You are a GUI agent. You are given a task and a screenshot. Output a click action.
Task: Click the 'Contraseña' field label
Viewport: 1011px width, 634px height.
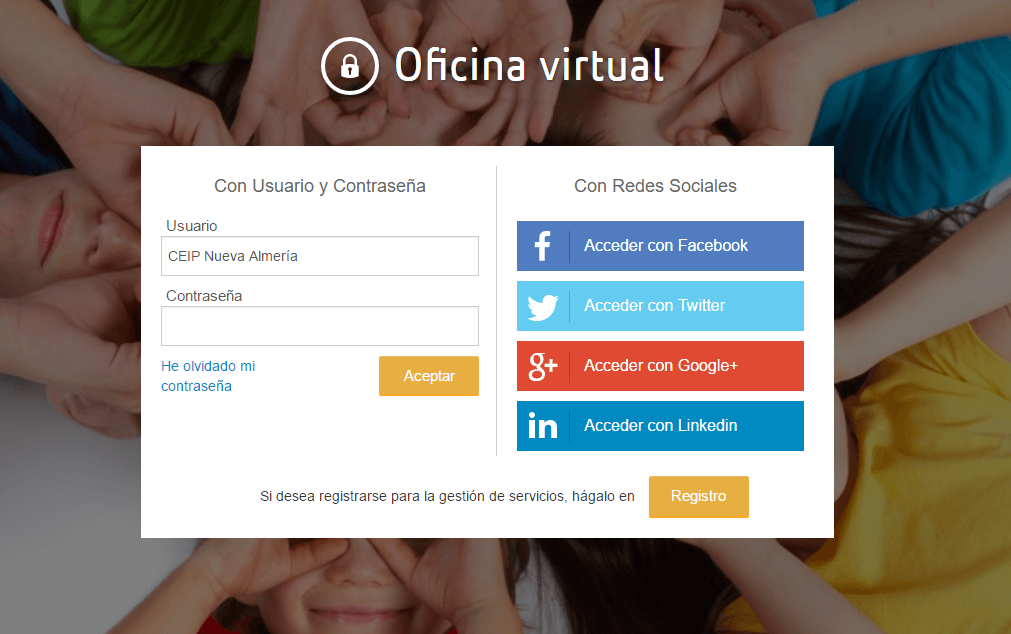(x=204, y=296)
